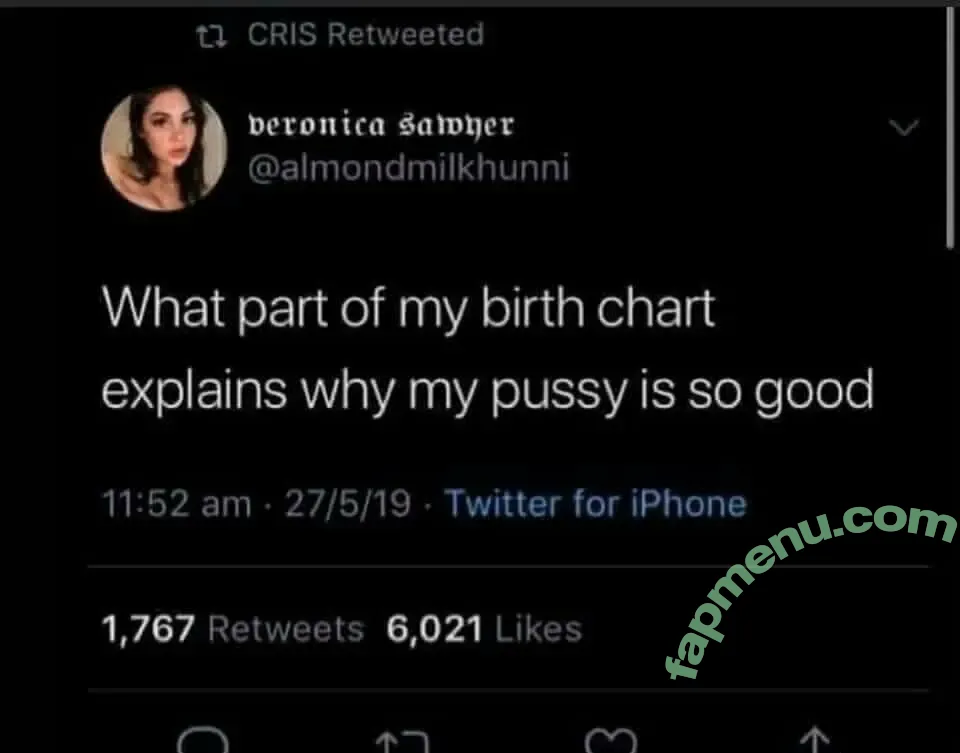View the 1,767 Retweets list
The image size is (960, 753).
(x=232, y=629)
